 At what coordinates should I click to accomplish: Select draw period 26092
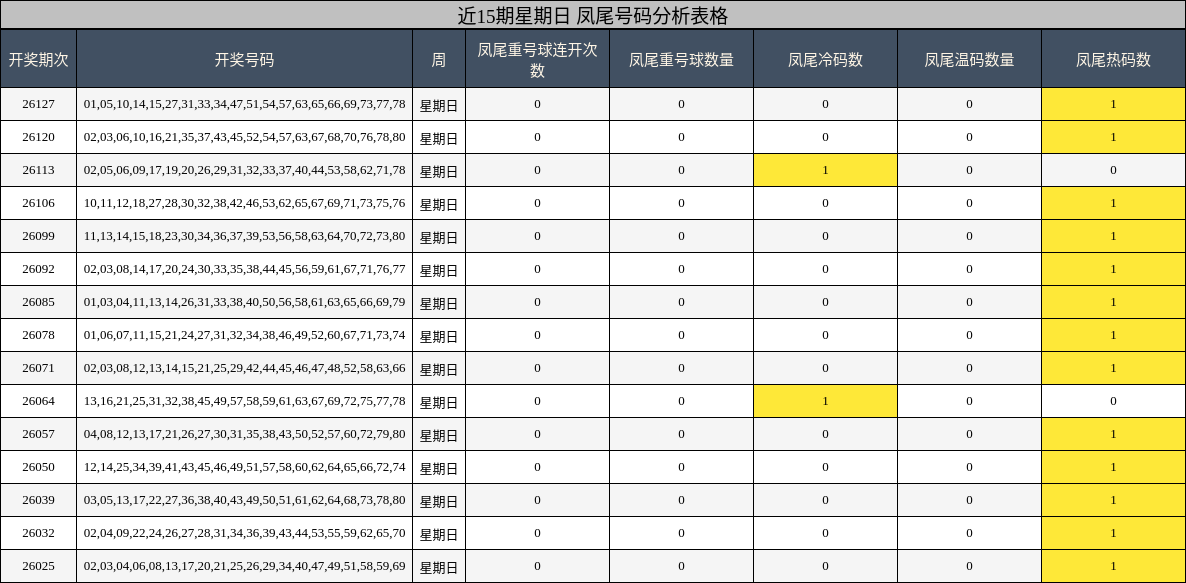click(39, 269)
